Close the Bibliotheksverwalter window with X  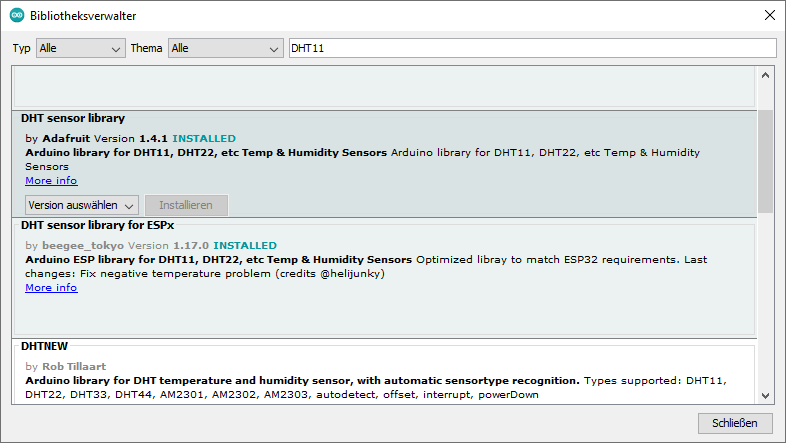click(768, 16)
